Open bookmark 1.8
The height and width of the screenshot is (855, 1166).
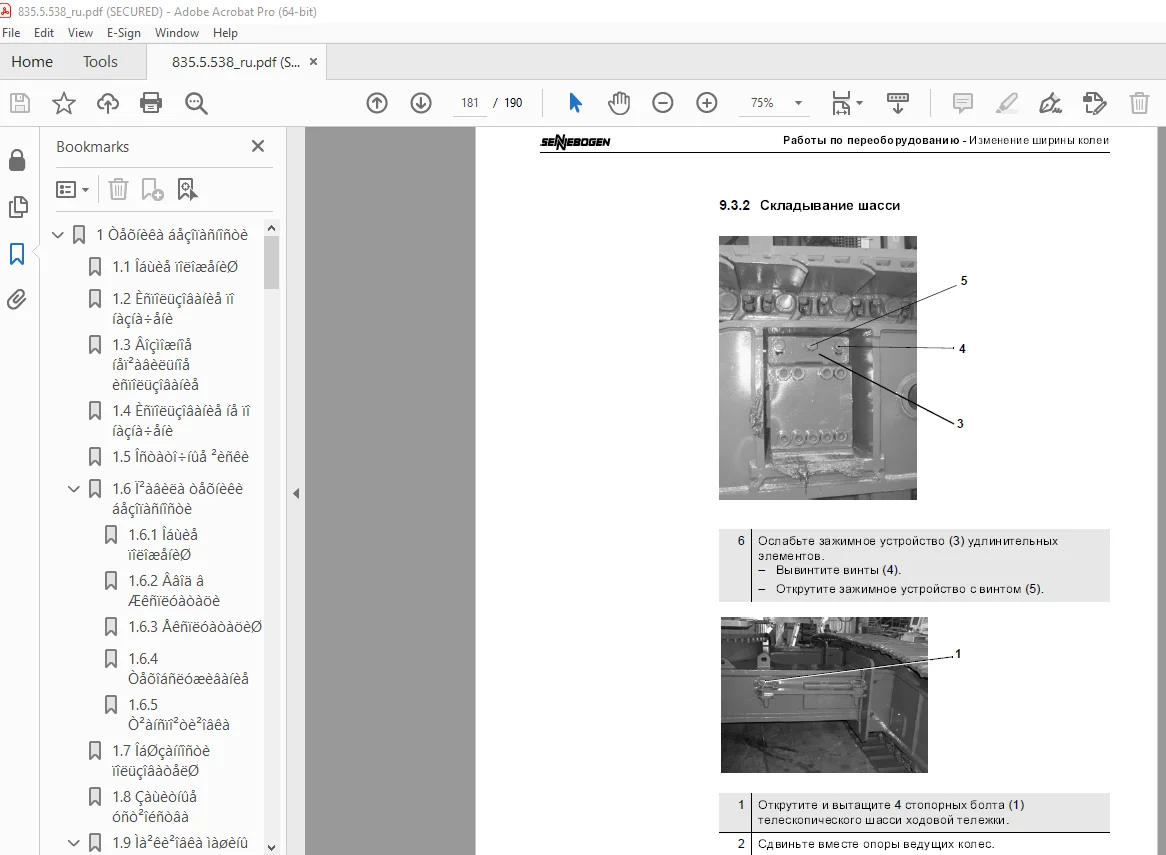pos(154,807)
